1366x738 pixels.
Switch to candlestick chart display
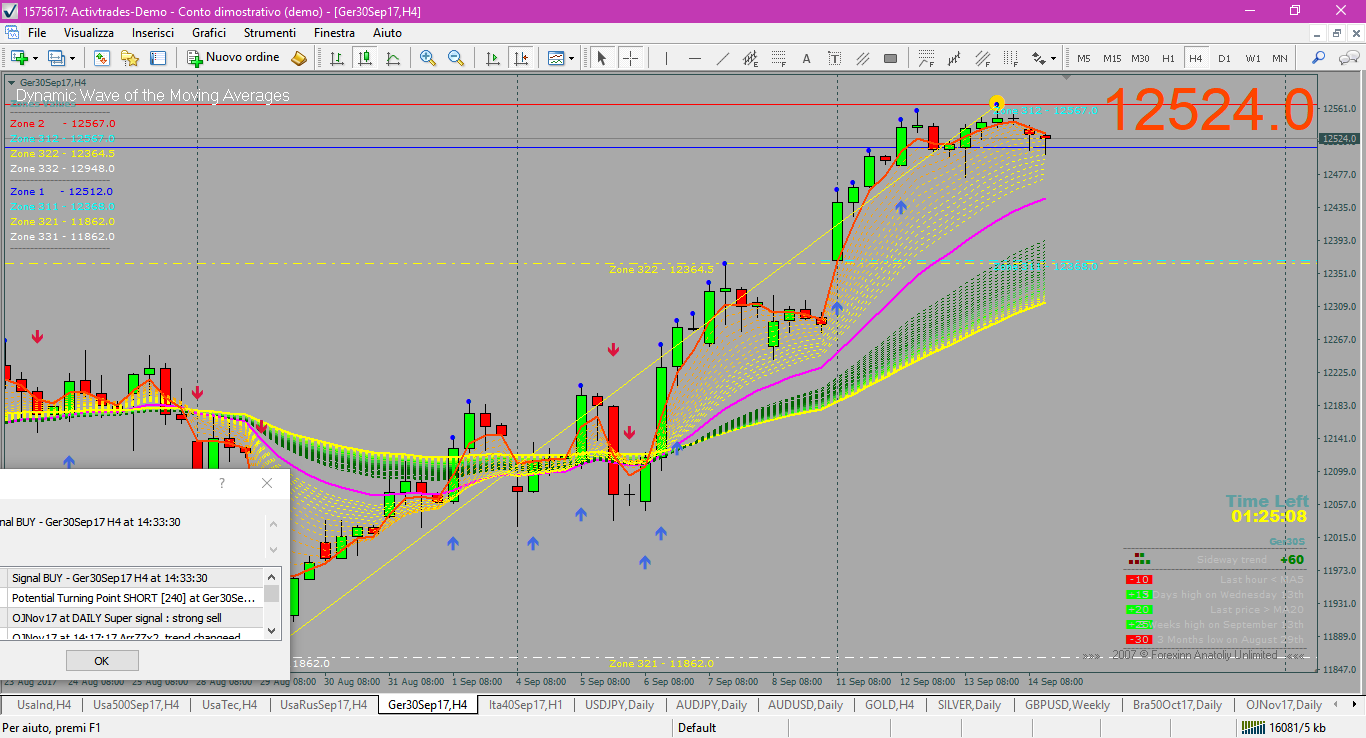[365, 58]
